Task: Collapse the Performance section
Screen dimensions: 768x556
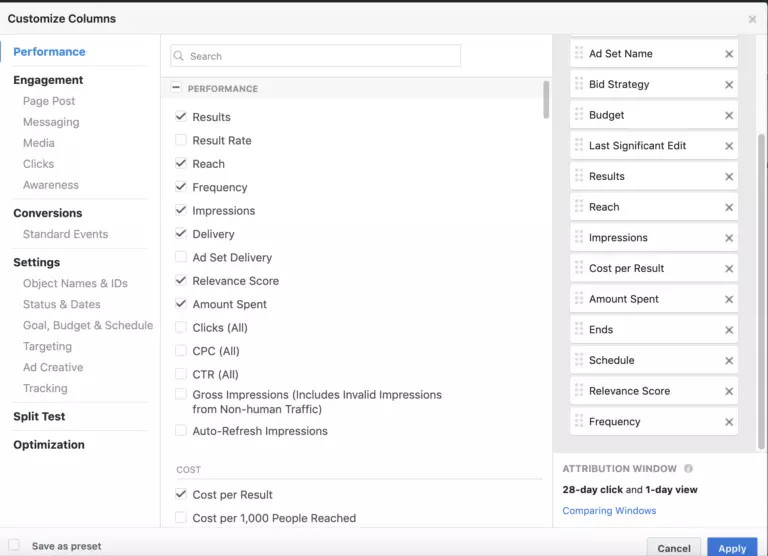Action: (x=177, y=88)
